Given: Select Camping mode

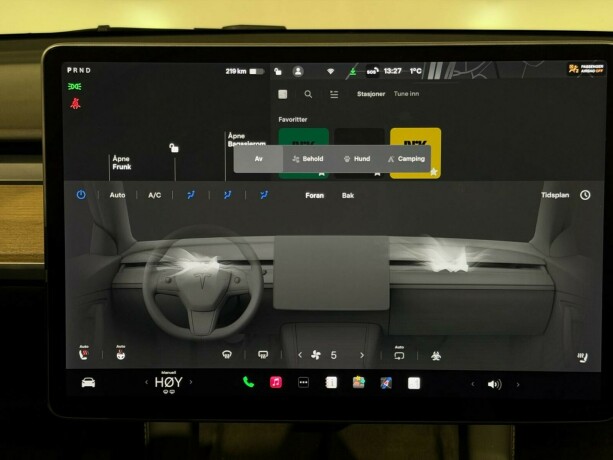Looking at the screenshot, I should [x=406, y=159].
